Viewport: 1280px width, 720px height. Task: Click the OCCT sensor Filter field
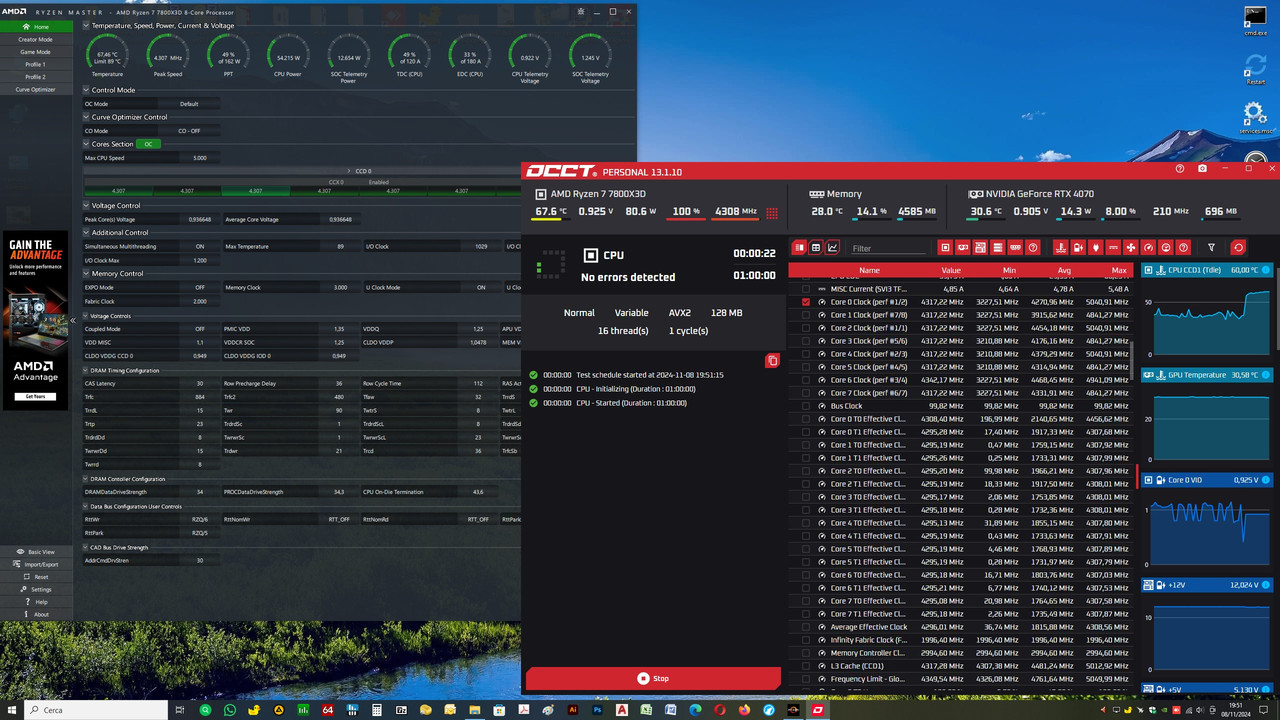click(889, 248)
